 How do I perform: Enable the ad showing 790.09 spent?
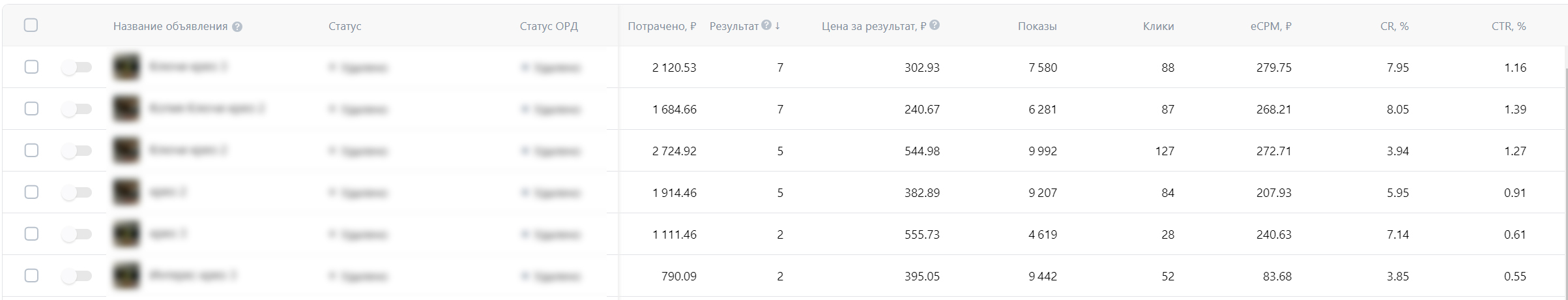(x=76, y=276)
